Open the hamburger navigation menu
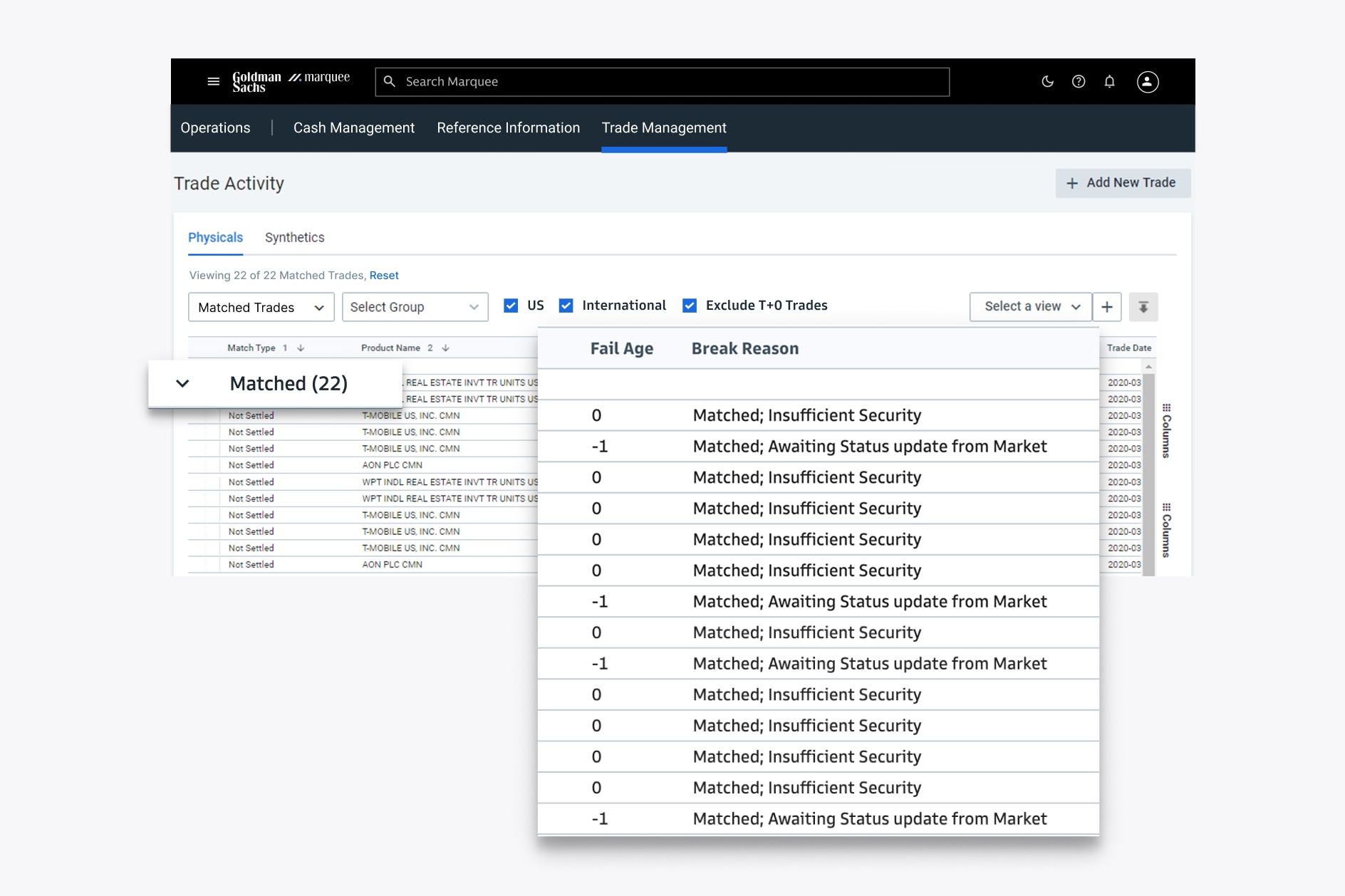The width and height of the screenshot is (1345, 896). click(213, 82)
